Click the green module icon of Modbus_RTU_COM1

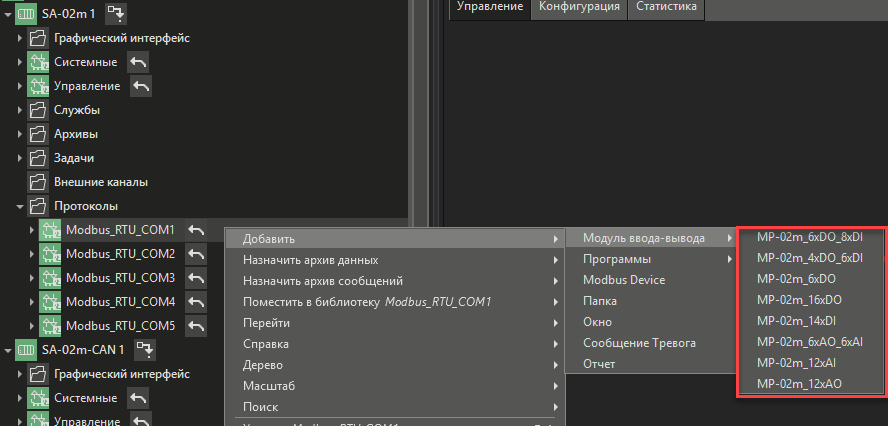coord(50,230)
